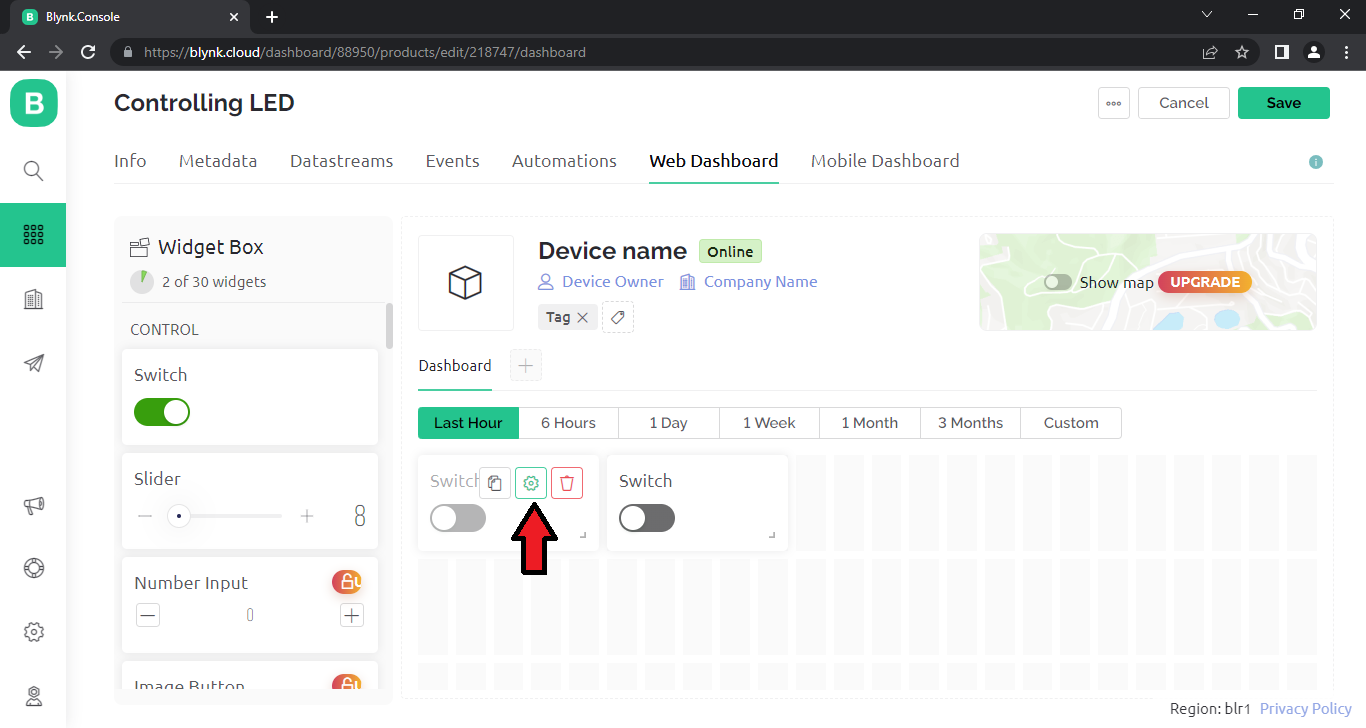Select the Last Hour time range
Image resolution: width=1366 pixels, height=728 pixels.
coord(468,423)
